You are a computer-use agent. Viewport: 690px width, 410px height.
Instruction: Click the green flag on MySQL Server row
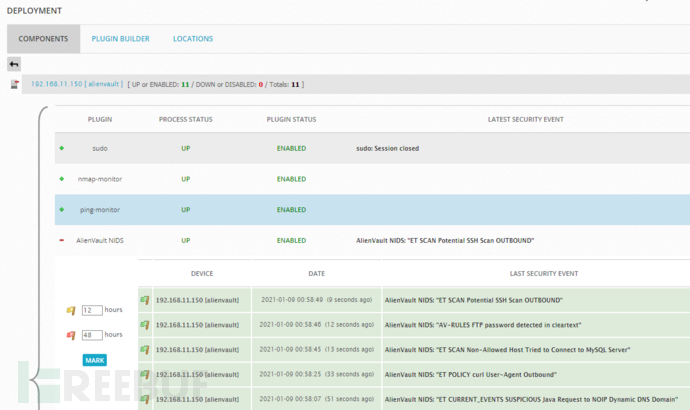(x=145, y=350)
